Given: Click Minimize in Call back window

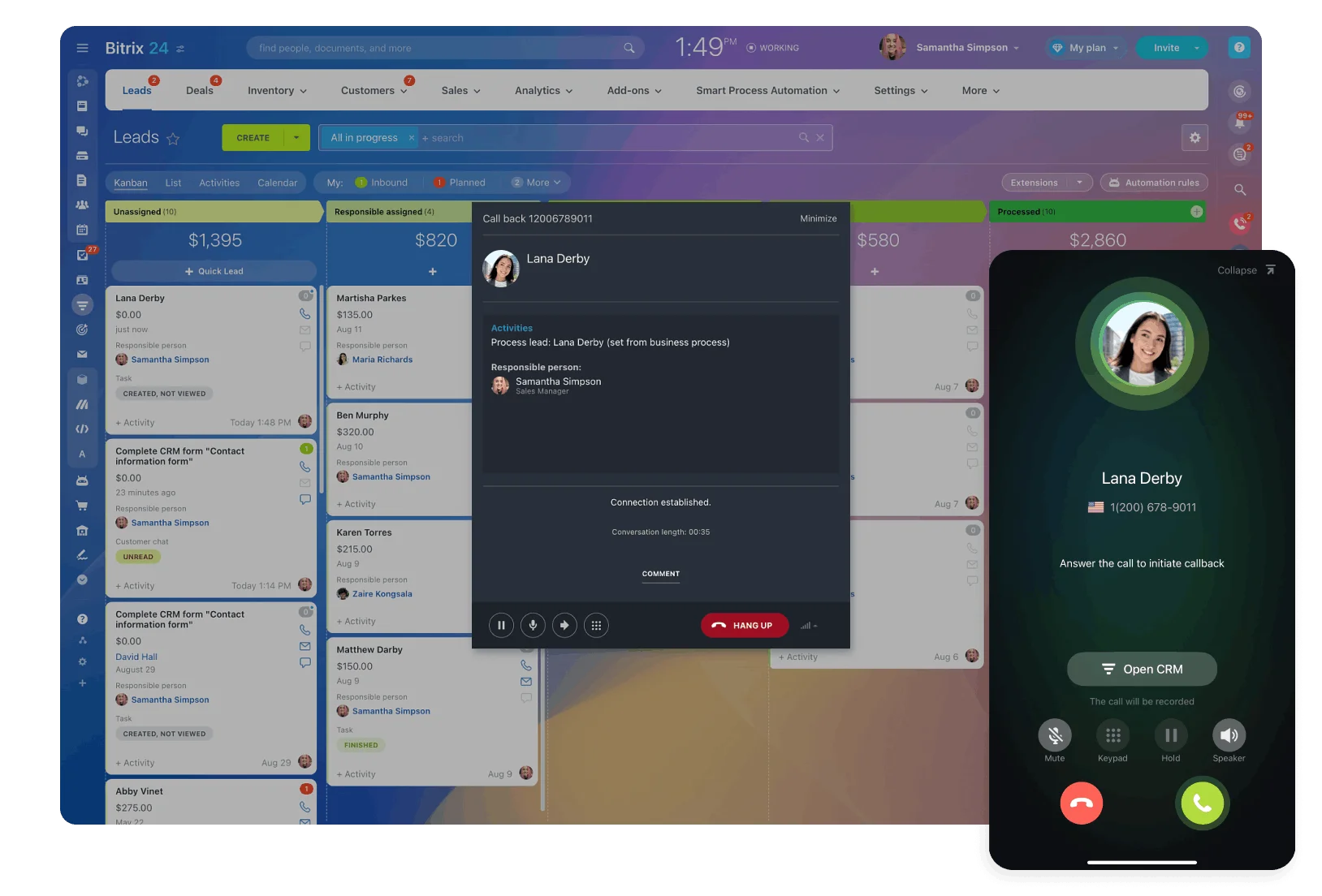Looking at the screenshot, I should point(819,218).
